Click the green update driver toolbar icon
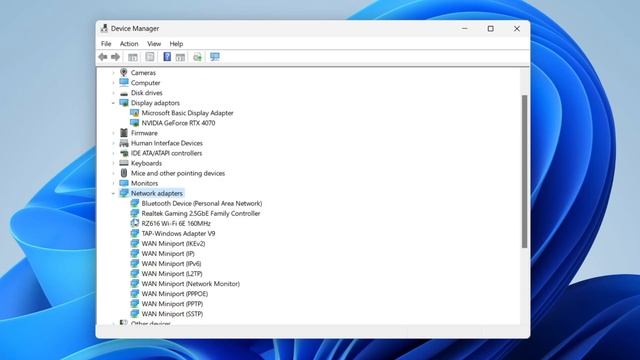Screen dimensions: 640x360 [x=198, y=57]
